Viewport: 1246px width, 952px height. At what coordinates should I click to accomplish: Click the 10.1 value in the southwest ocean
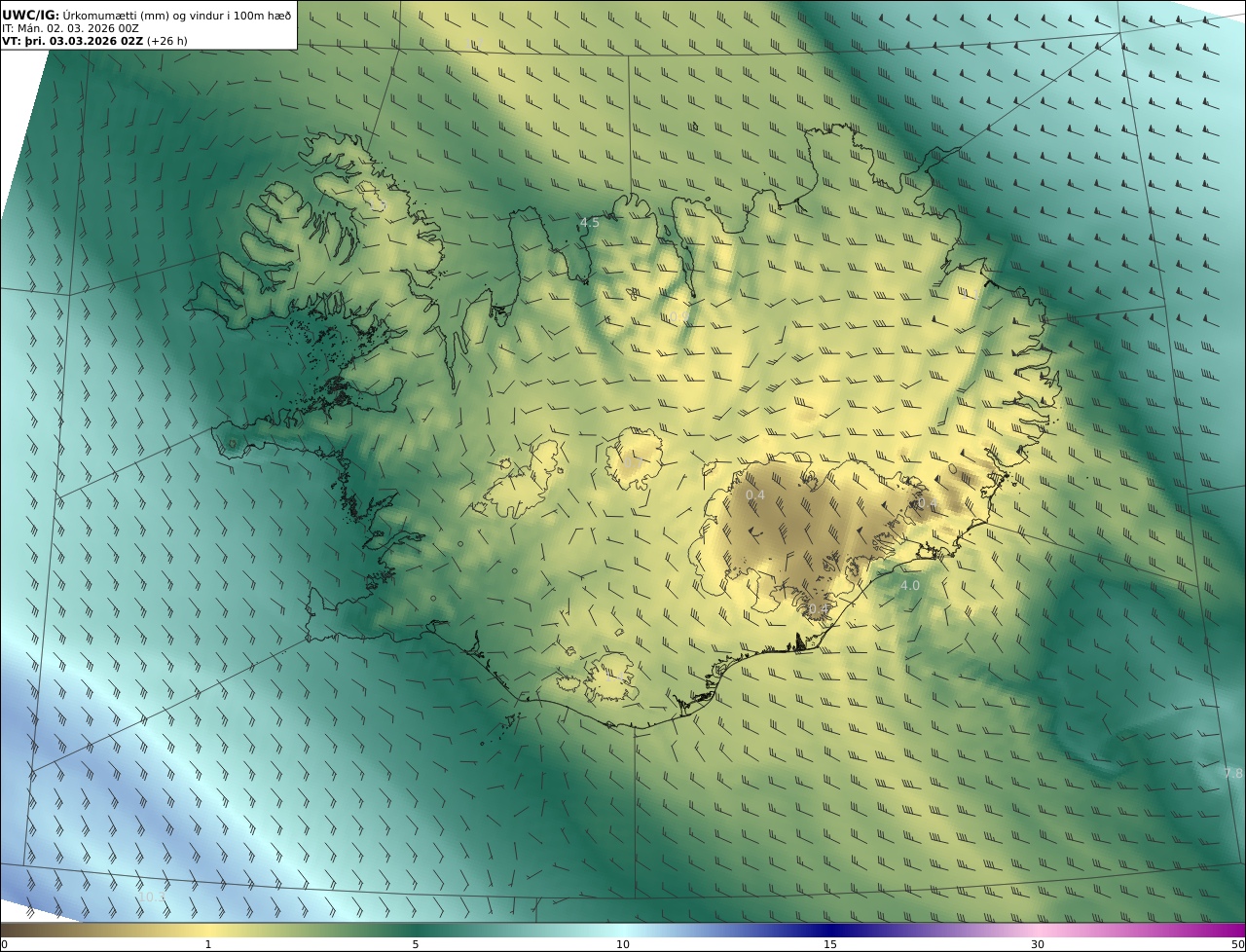[152, 897]
